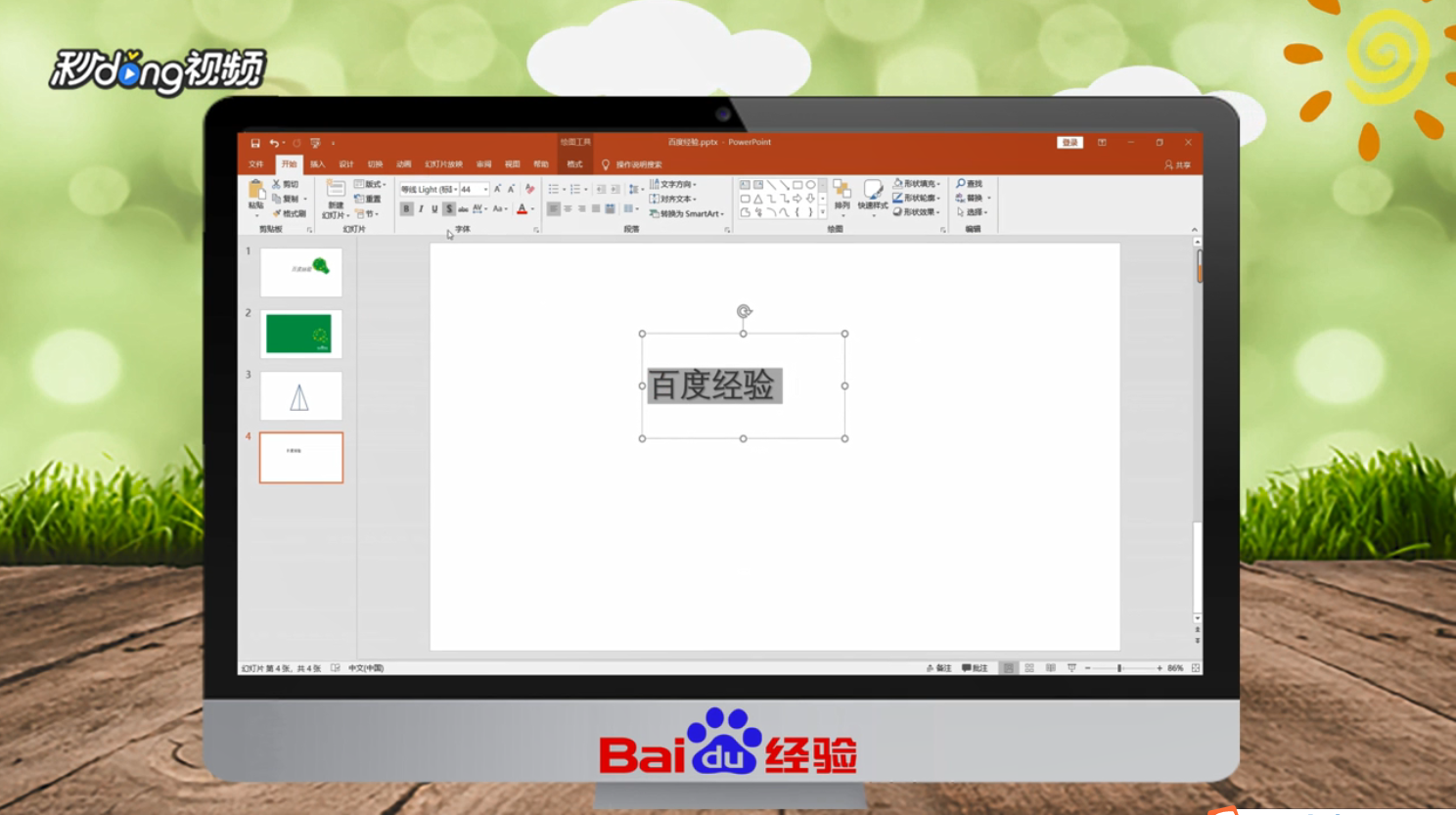
Task: Open the font name combo box
Action: (x=429, y=189)
